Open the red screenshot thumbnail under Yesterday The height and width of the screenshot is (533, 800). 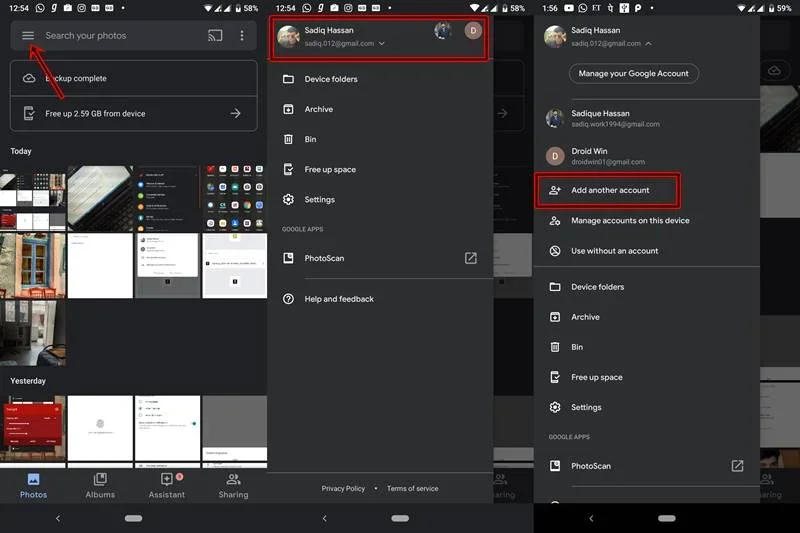[33, 428]
